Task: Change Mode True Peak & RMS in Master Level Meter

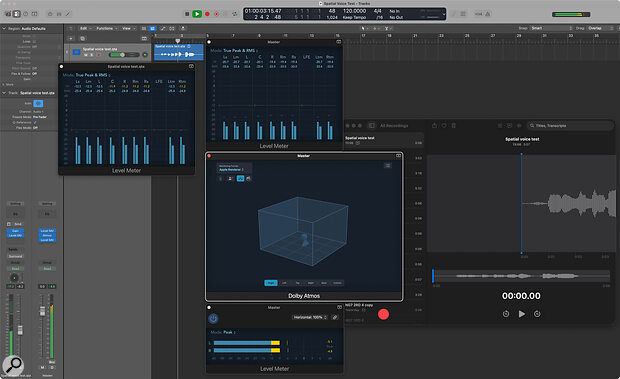Action: [240, 51]
